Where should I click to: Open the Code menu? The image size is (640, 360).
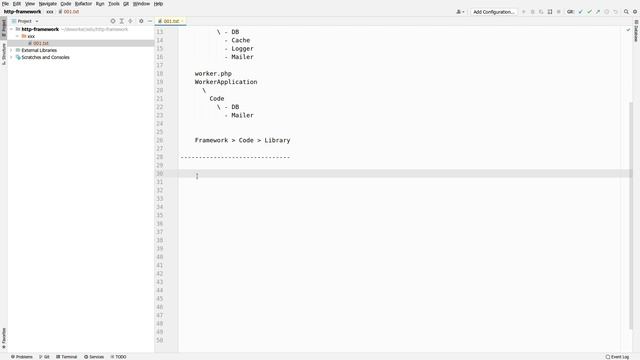(x=66, y=4)
